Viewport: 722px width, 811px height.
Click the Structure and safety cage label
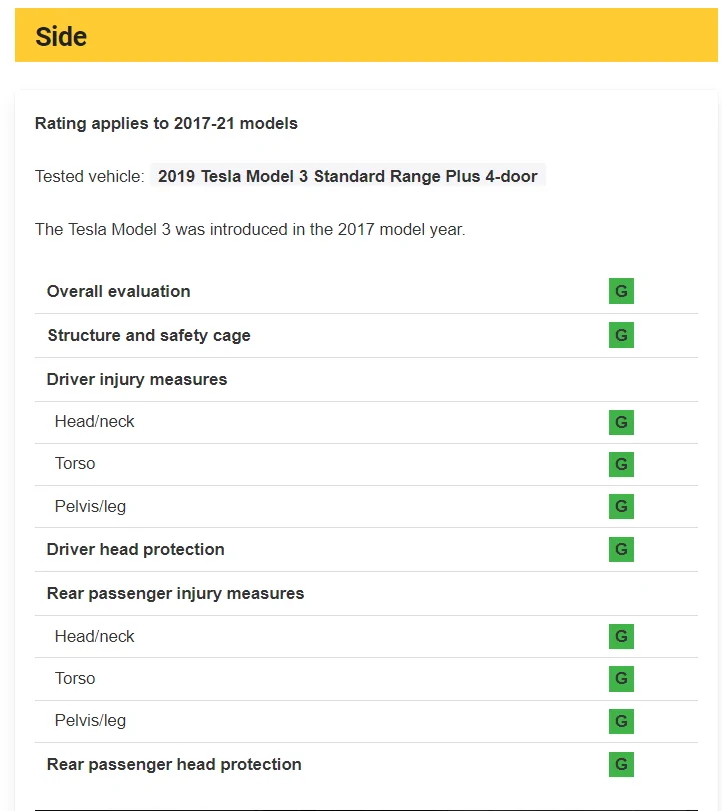(149, 335)
